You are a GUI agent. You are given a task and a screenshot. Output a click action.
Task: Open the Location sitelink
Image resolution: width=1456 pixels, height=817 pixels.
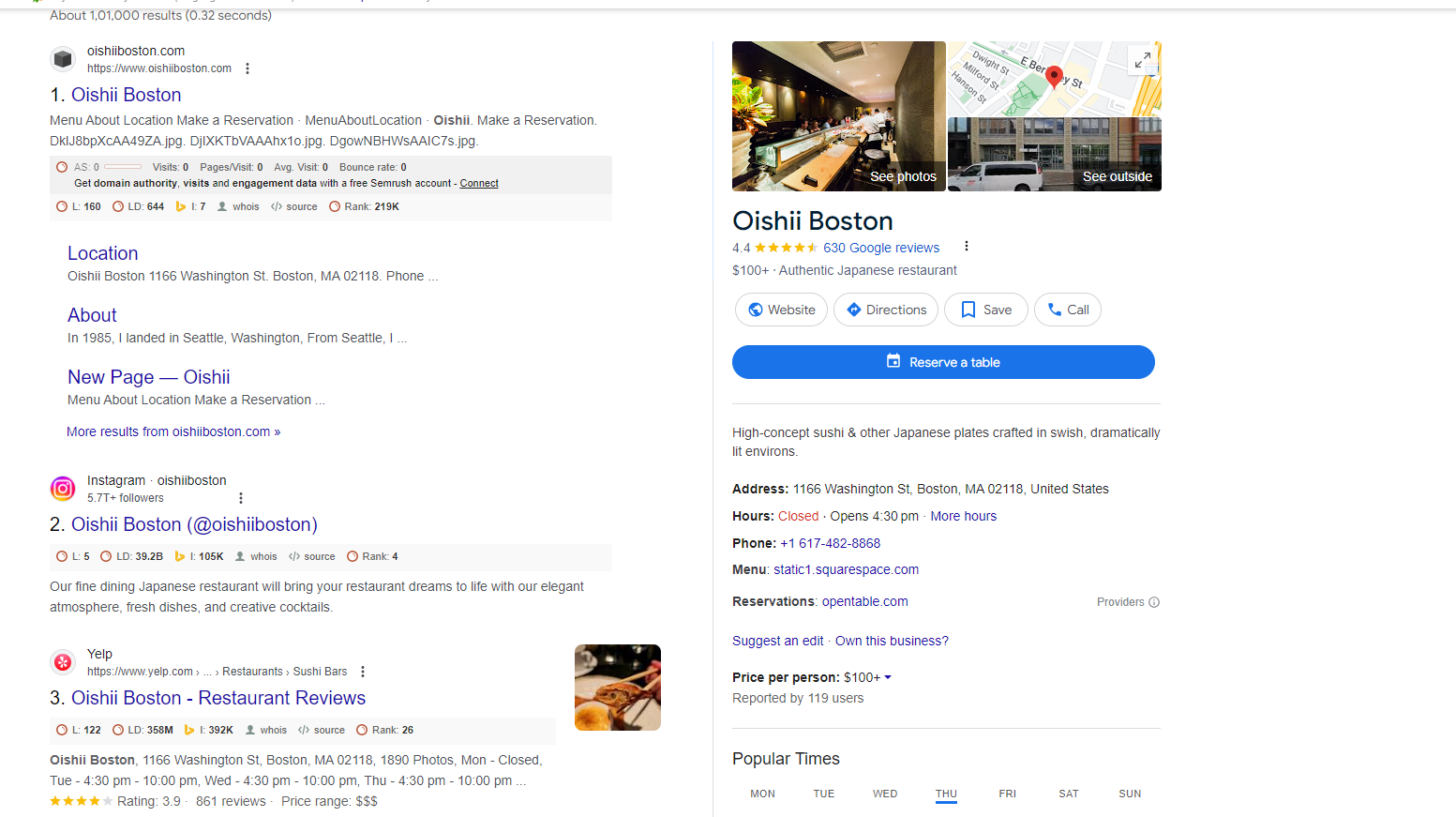[x=103, y=253]
